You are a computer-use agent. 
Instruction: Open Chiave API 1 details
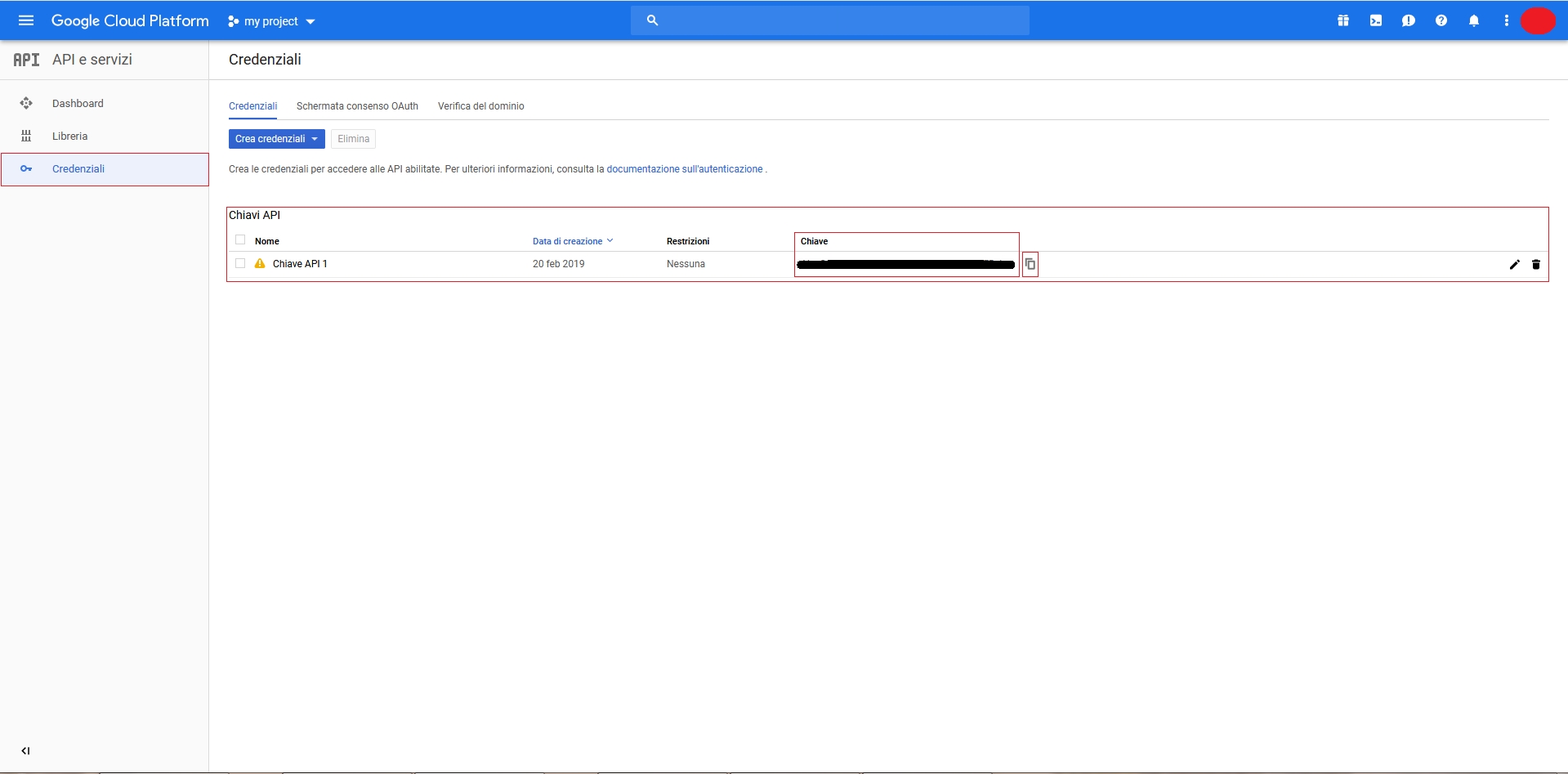[x=300, y=264]
